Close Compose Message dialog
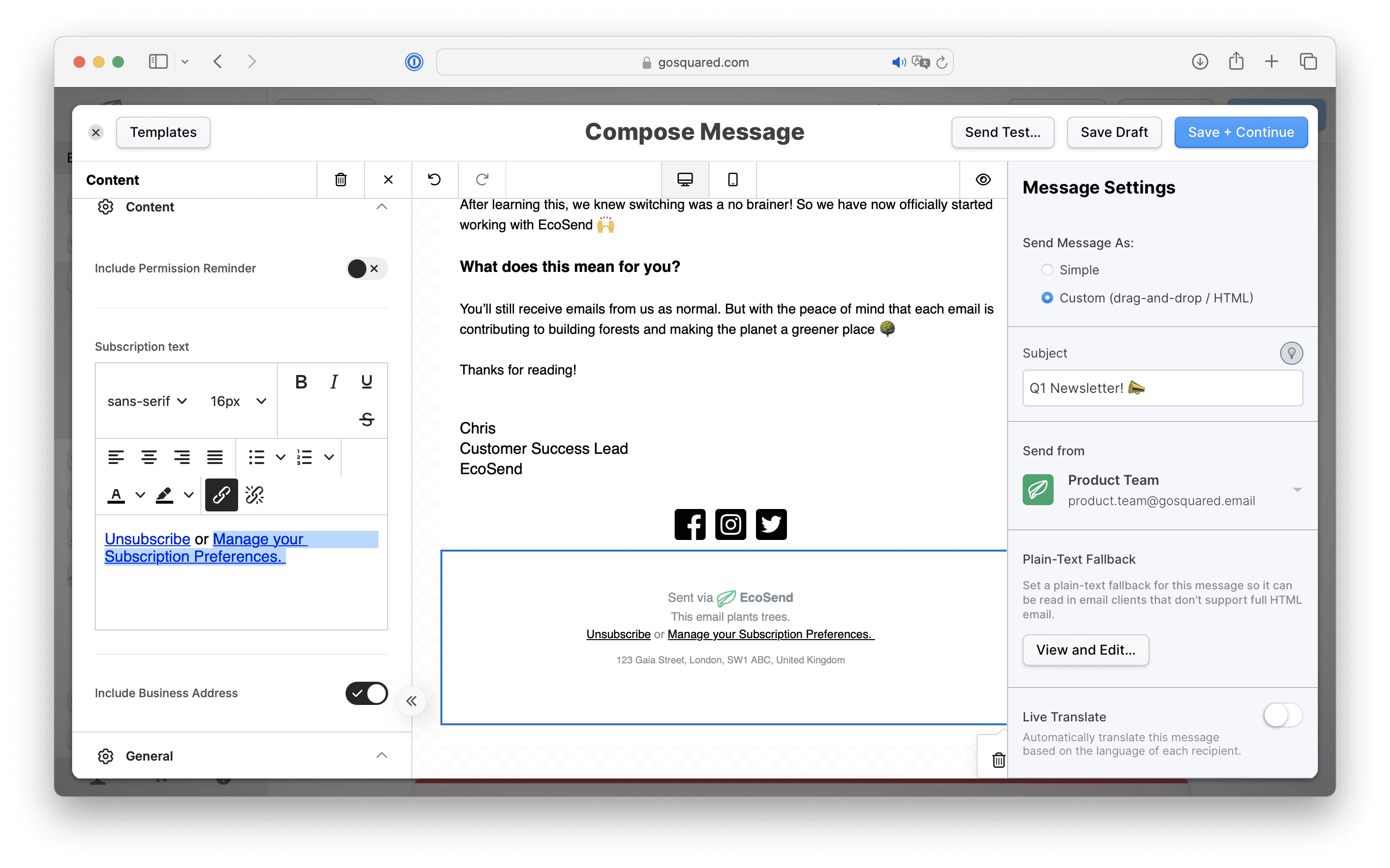Image resolution: width=1390 pixels, height=868 pixels. [96, 133]
